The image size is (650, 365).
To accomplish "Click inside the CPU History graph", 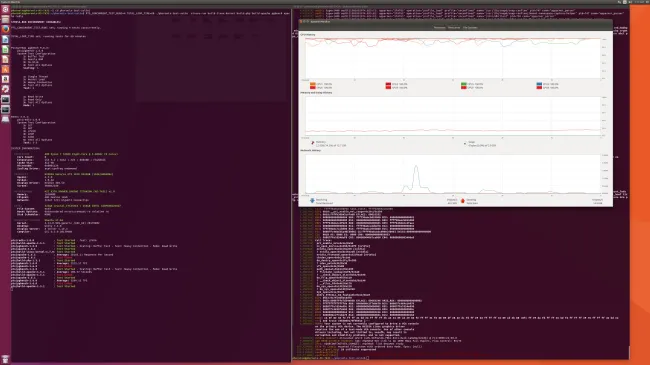I will 453,58.
